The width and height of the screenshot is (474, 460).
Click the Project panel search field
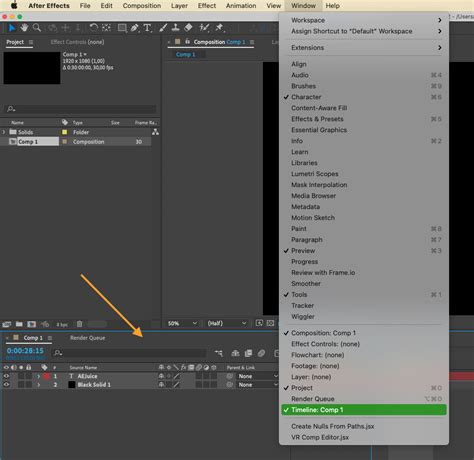81,109
